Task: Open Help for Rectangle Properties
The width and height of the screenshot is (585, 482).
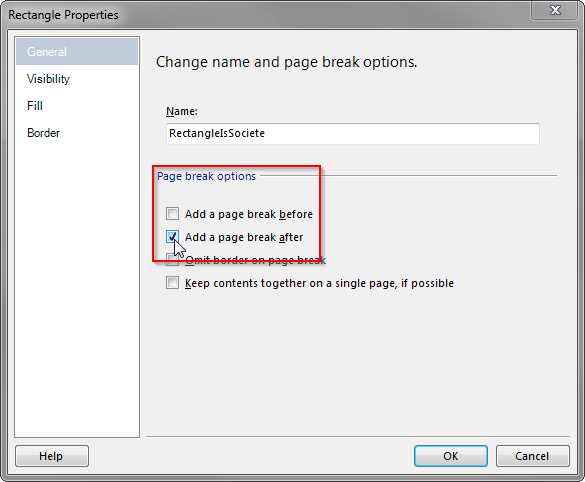Action: (x=52, y=456)
